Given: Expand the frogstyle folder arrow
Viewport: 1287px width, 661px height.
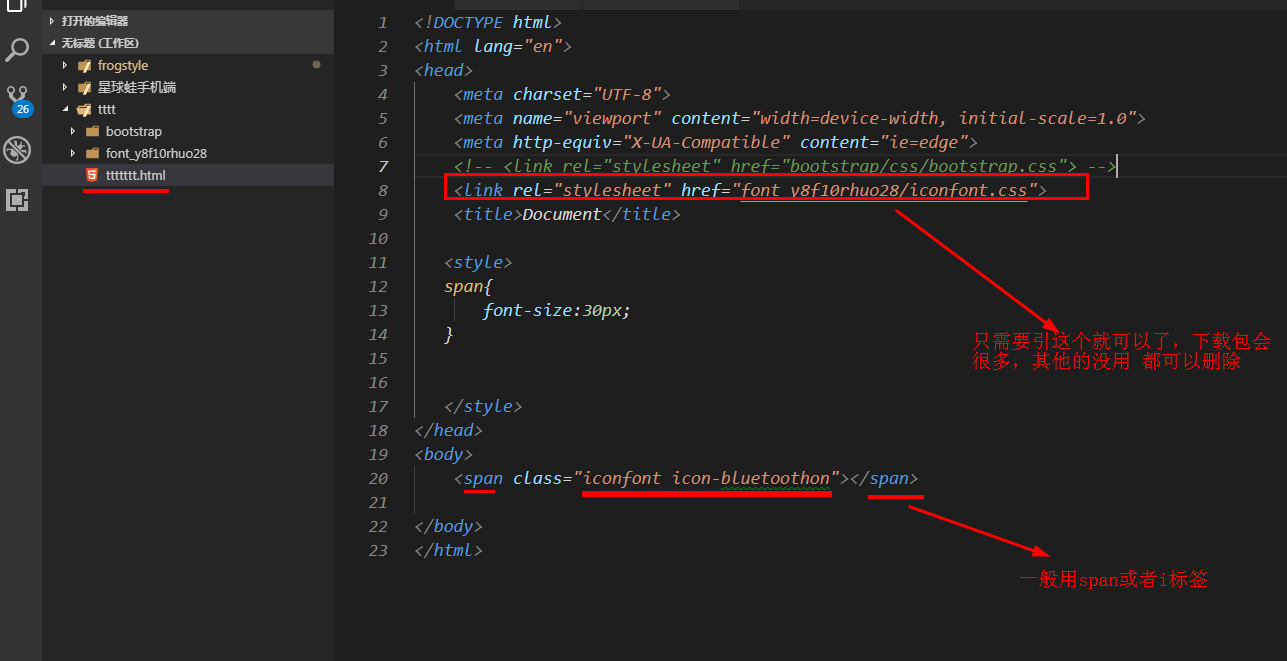Looking at the screenshot, I should [x=65, y=66].
